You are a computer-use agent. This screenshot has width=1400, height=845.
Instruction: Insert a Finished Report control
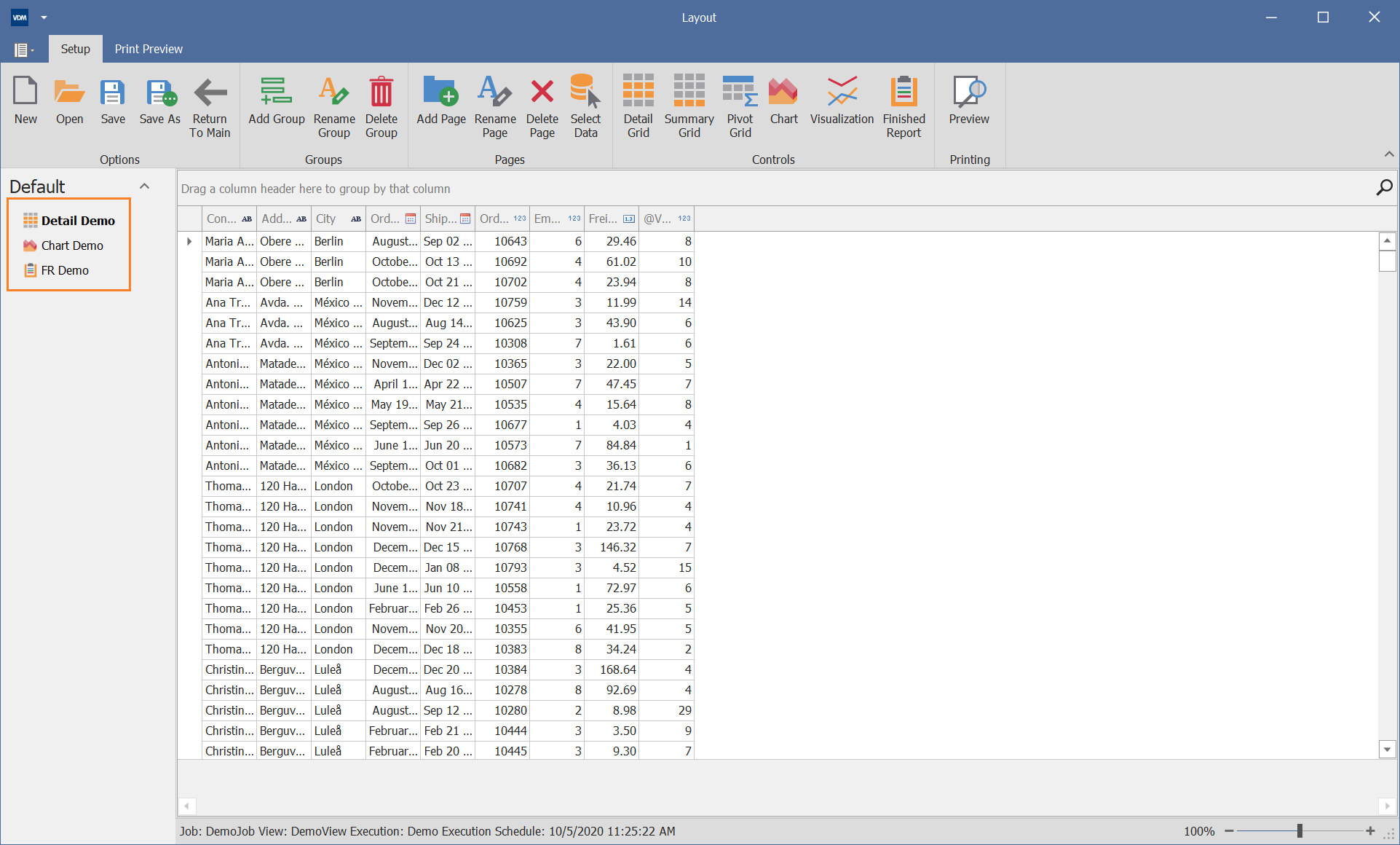903,108
